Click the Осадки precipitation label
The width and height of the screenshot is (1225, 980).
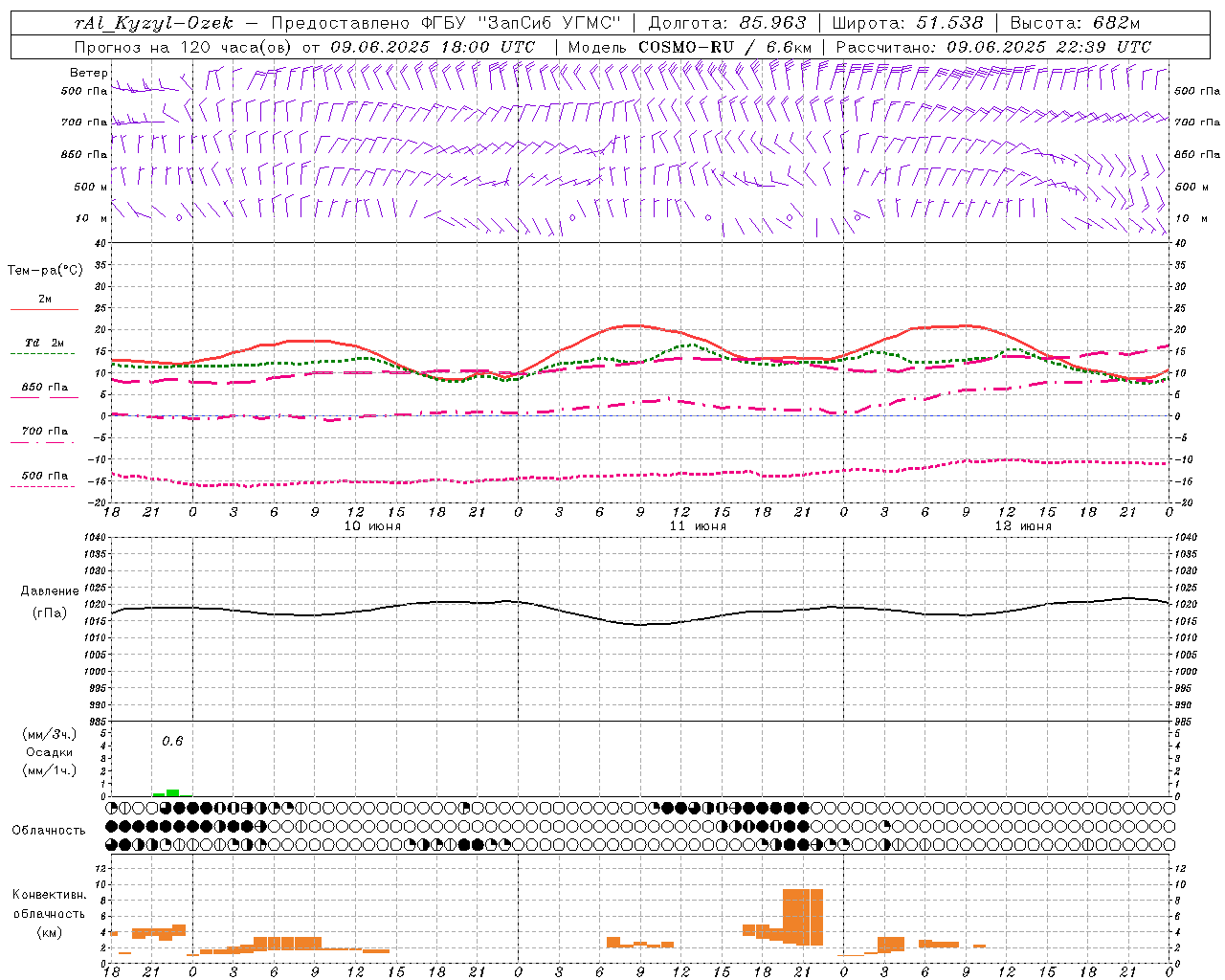click(x=50, y=752)
